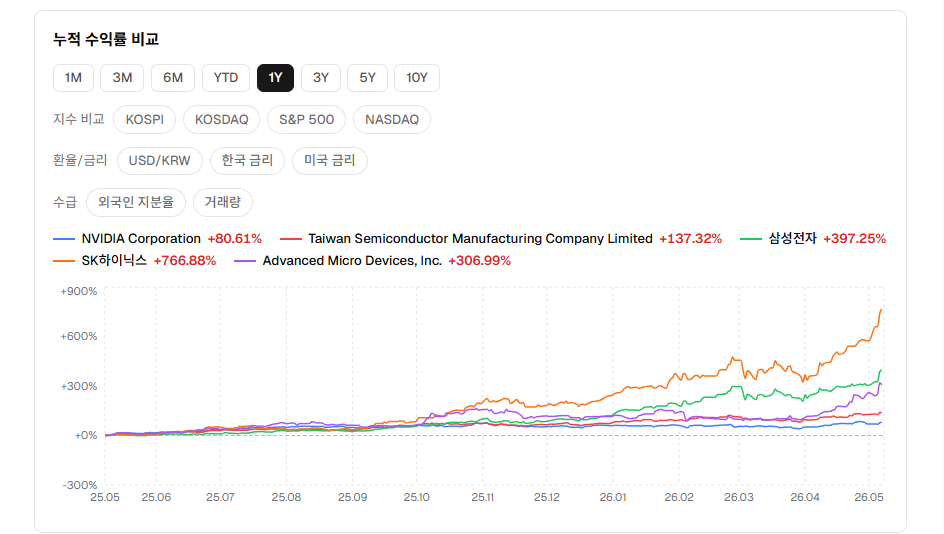The width and height of the screenshot is (944, 534).
Task: Switch chart range to 5Y
Action: click(367, 78)
